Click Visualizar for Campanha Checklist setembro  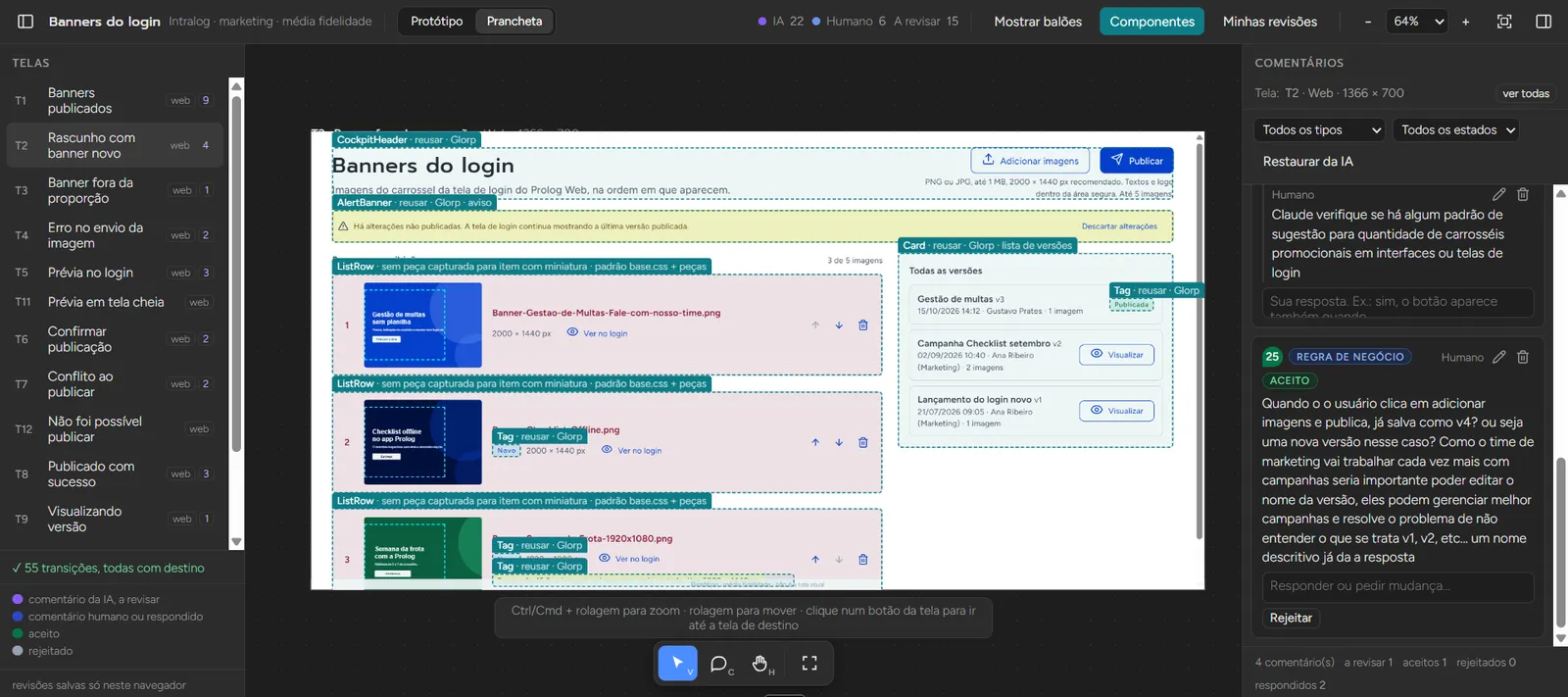(x=1117, y=355)
